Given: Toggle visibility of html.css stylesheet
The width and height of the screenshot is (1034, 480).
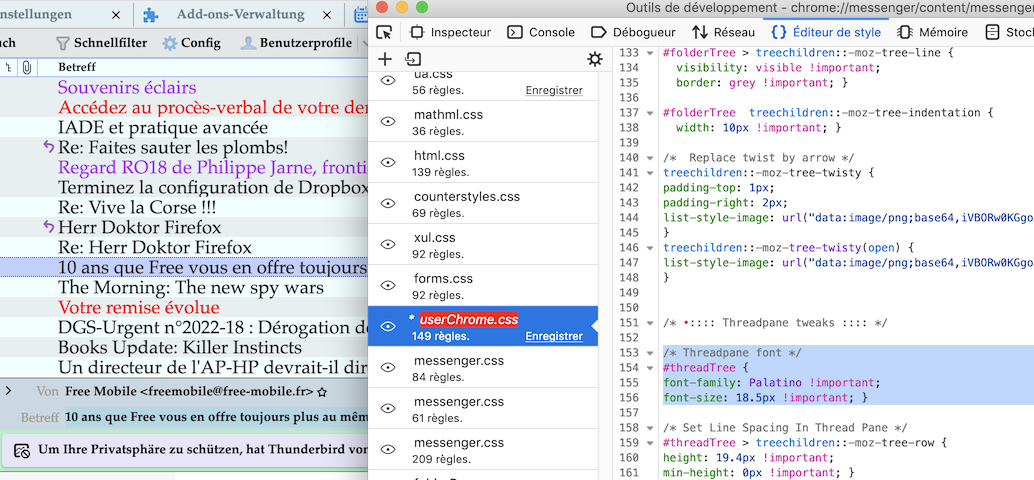Looking at the screenshot, I should click(x=388, y=162).
